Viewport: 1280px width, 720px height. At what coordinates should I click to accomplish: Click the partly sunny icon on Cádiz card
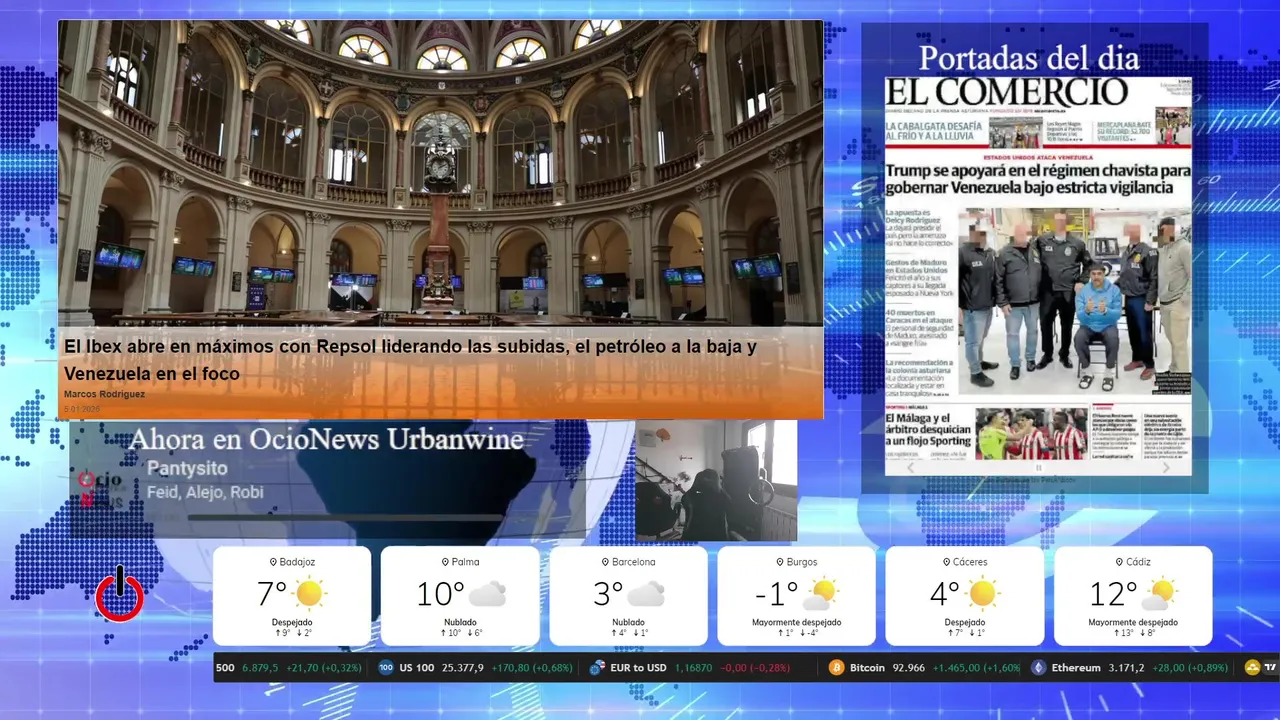(x=1160, y=594)
